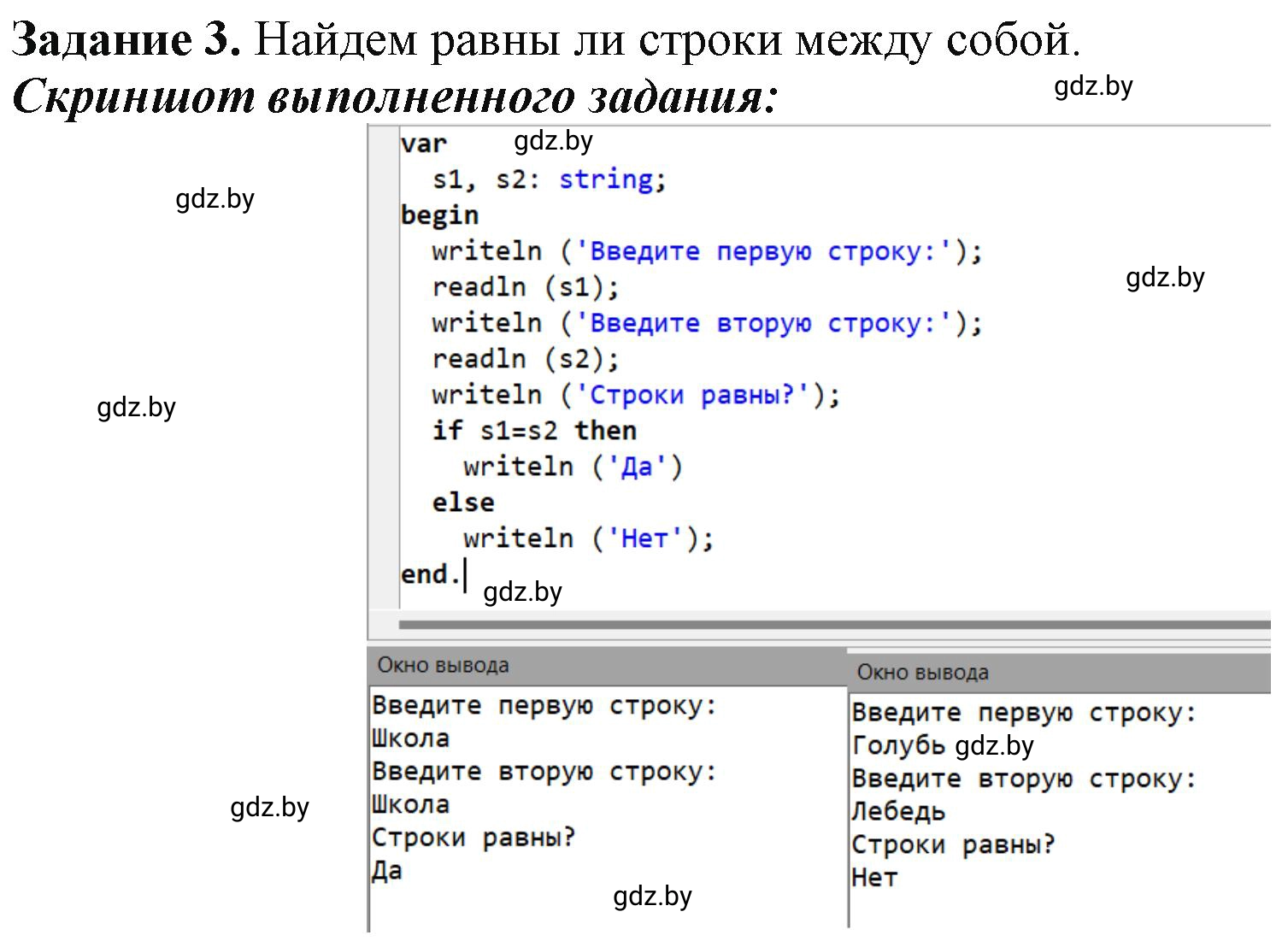This screenshot has height=941, width=1288.
Task: Click 'Введите вторую строку:' in right output window
Action: coord(1024,779)
